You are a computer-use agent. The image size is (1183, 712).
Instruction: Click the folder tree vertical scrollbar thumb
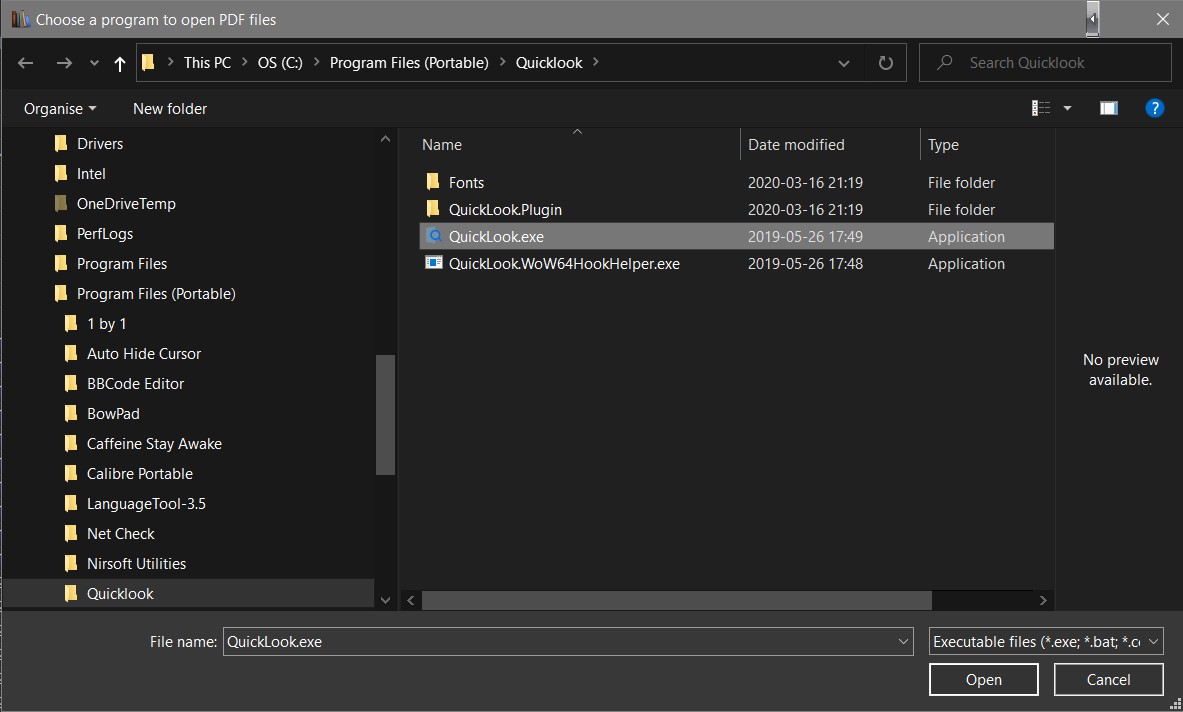click(386, 415)
